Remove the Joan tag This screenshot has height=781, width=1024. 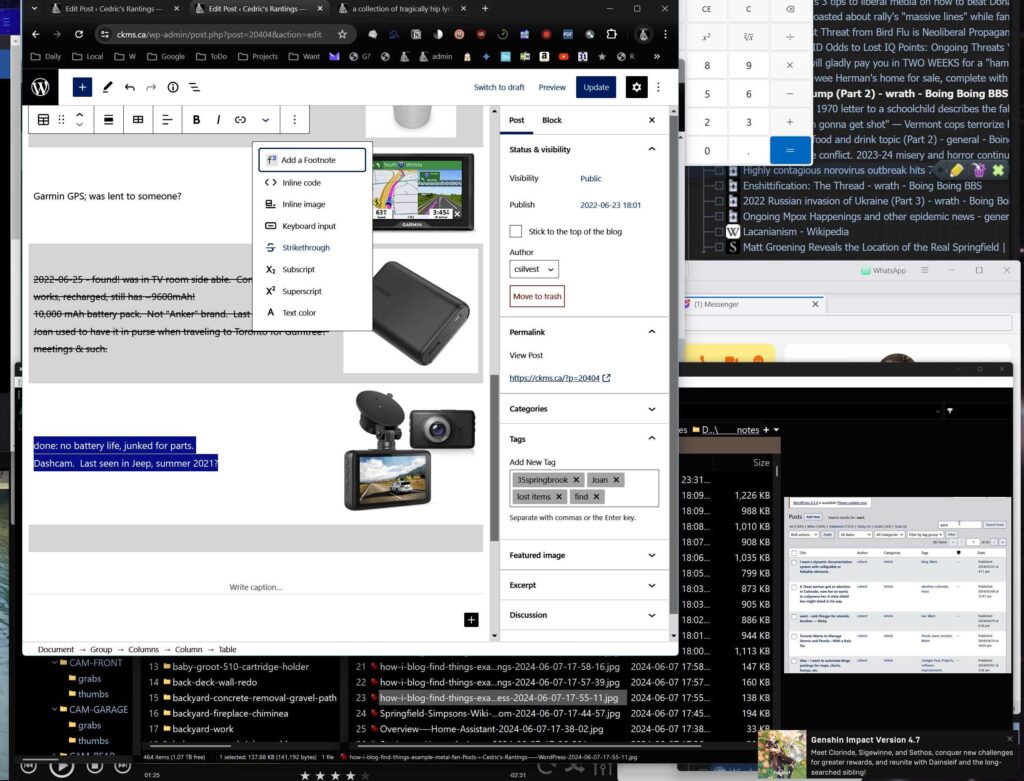tap(616, 480)
